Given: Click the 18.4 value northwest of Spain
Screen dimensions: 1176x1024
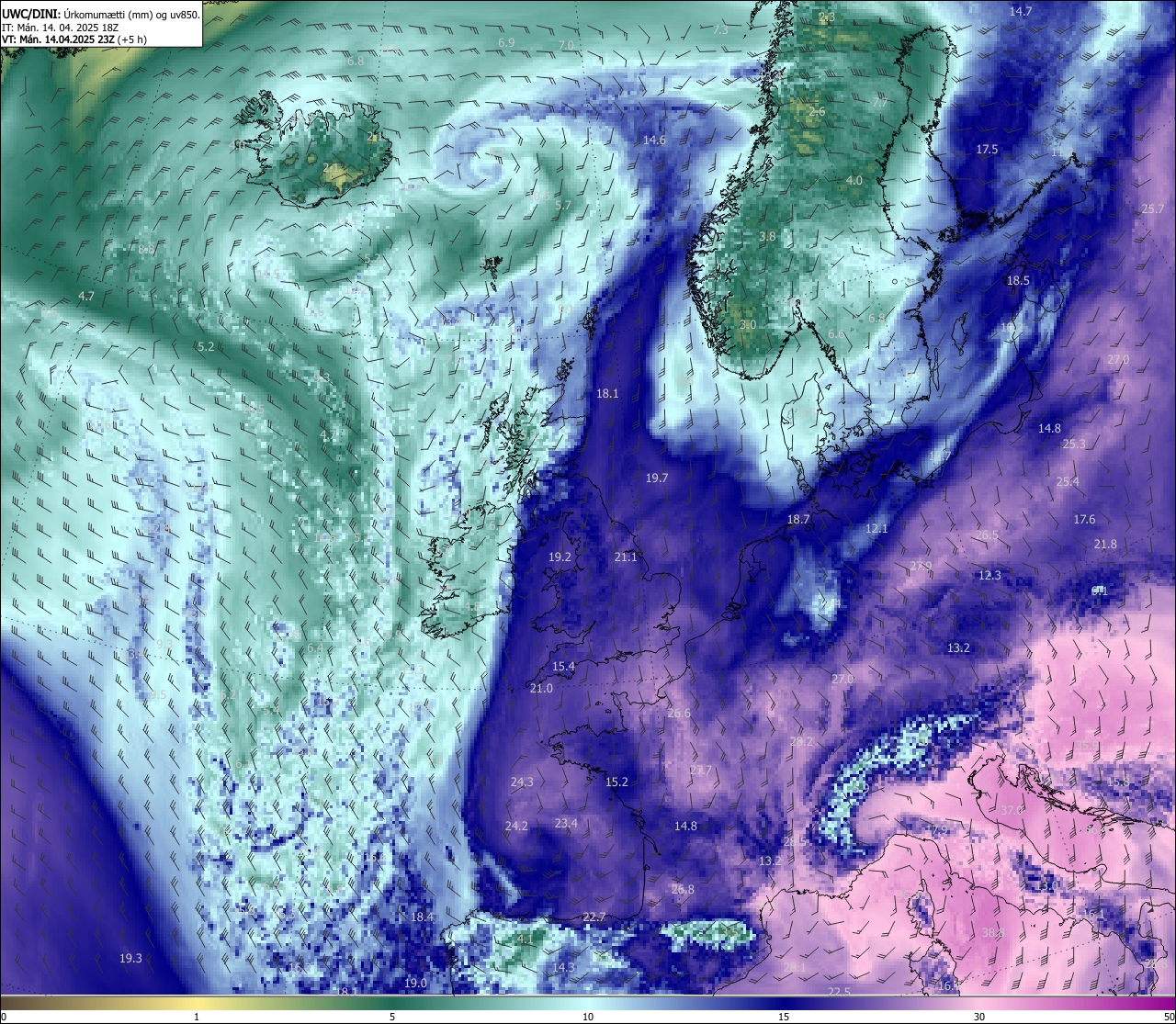Looking at the screenshot, I should 422,917.
